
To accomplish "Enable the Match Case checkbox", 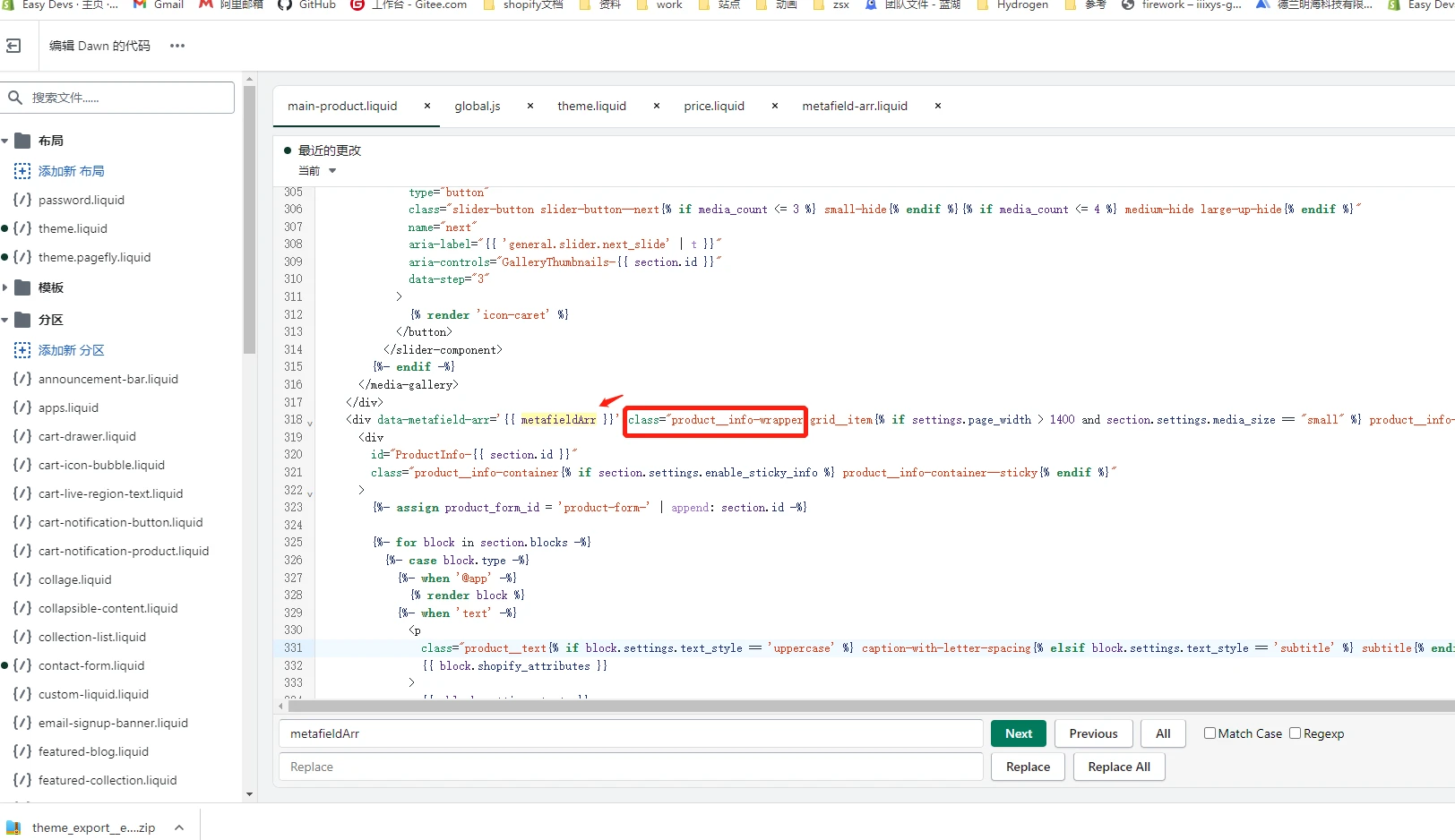I will (1210, 733).
